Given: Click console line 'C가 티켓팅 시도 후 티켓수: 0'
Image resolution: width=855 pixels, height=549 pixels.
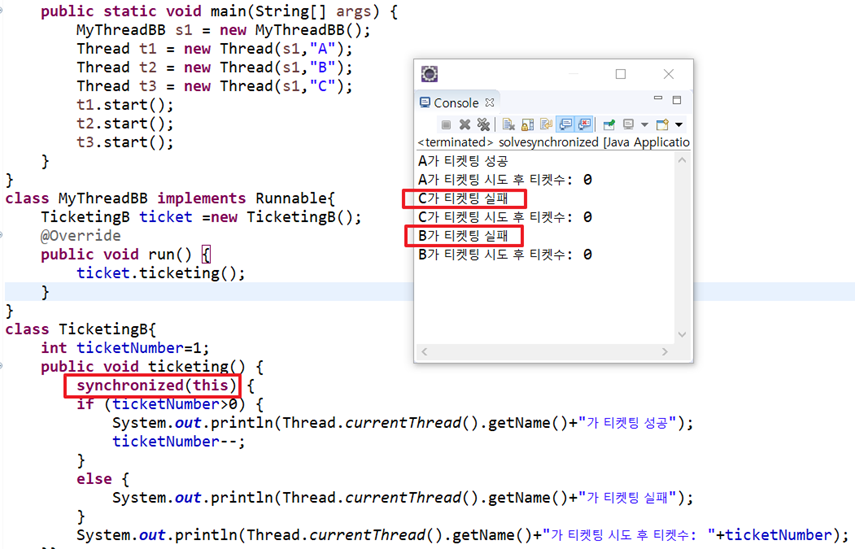Looking at the screenshot, I should (x=505, y=217).
